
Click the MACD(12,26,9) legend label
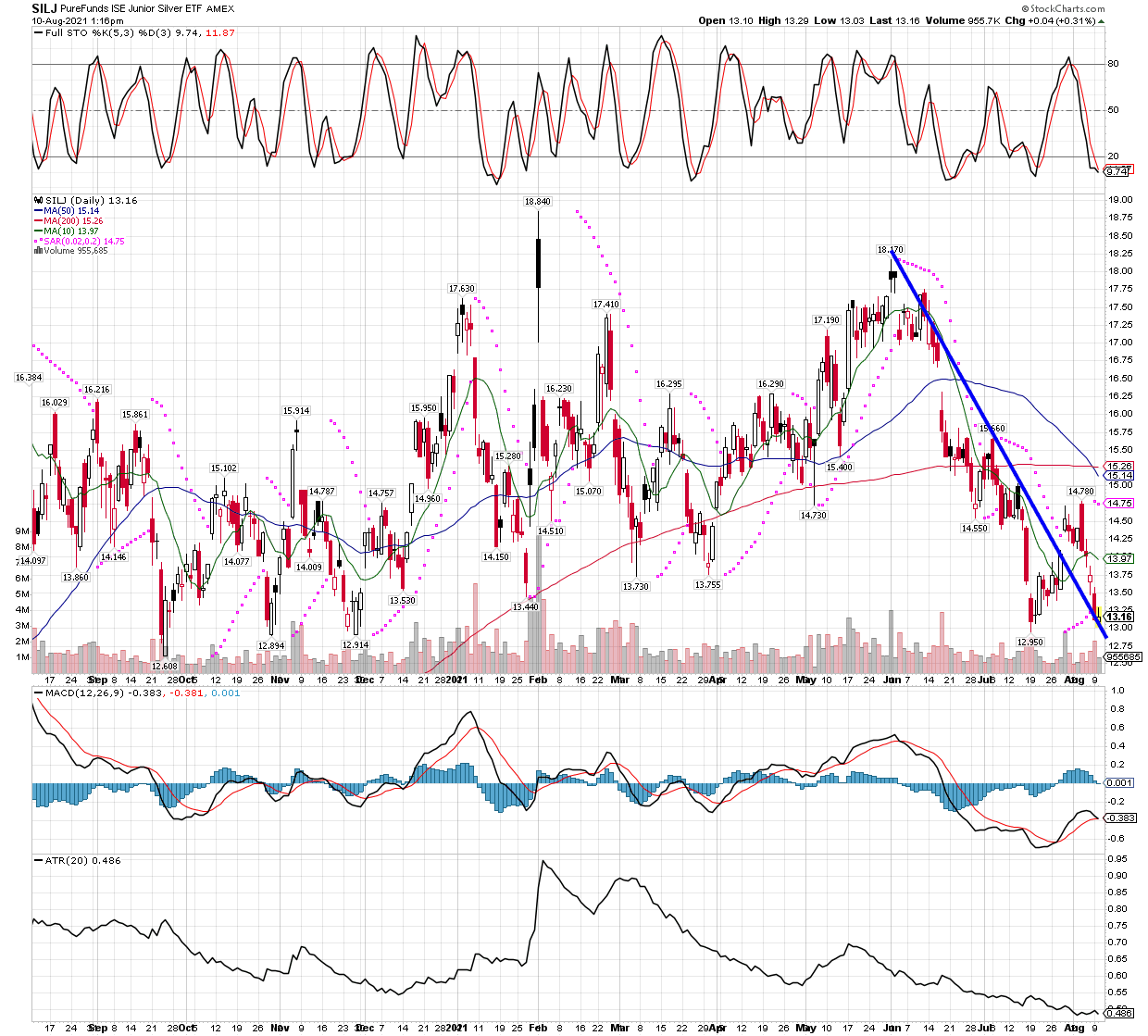[85, 693]
